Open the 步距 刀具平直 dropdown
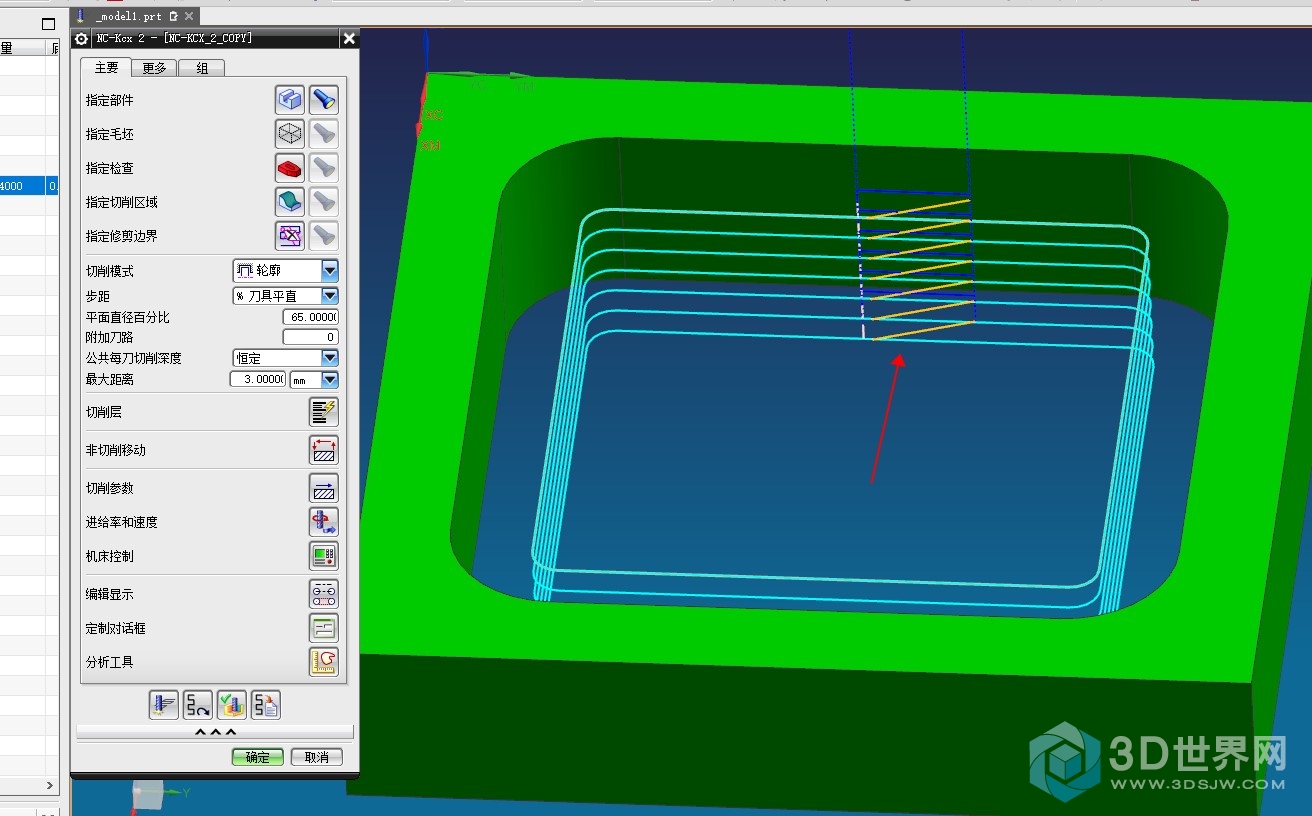 [x=330, y=296]
